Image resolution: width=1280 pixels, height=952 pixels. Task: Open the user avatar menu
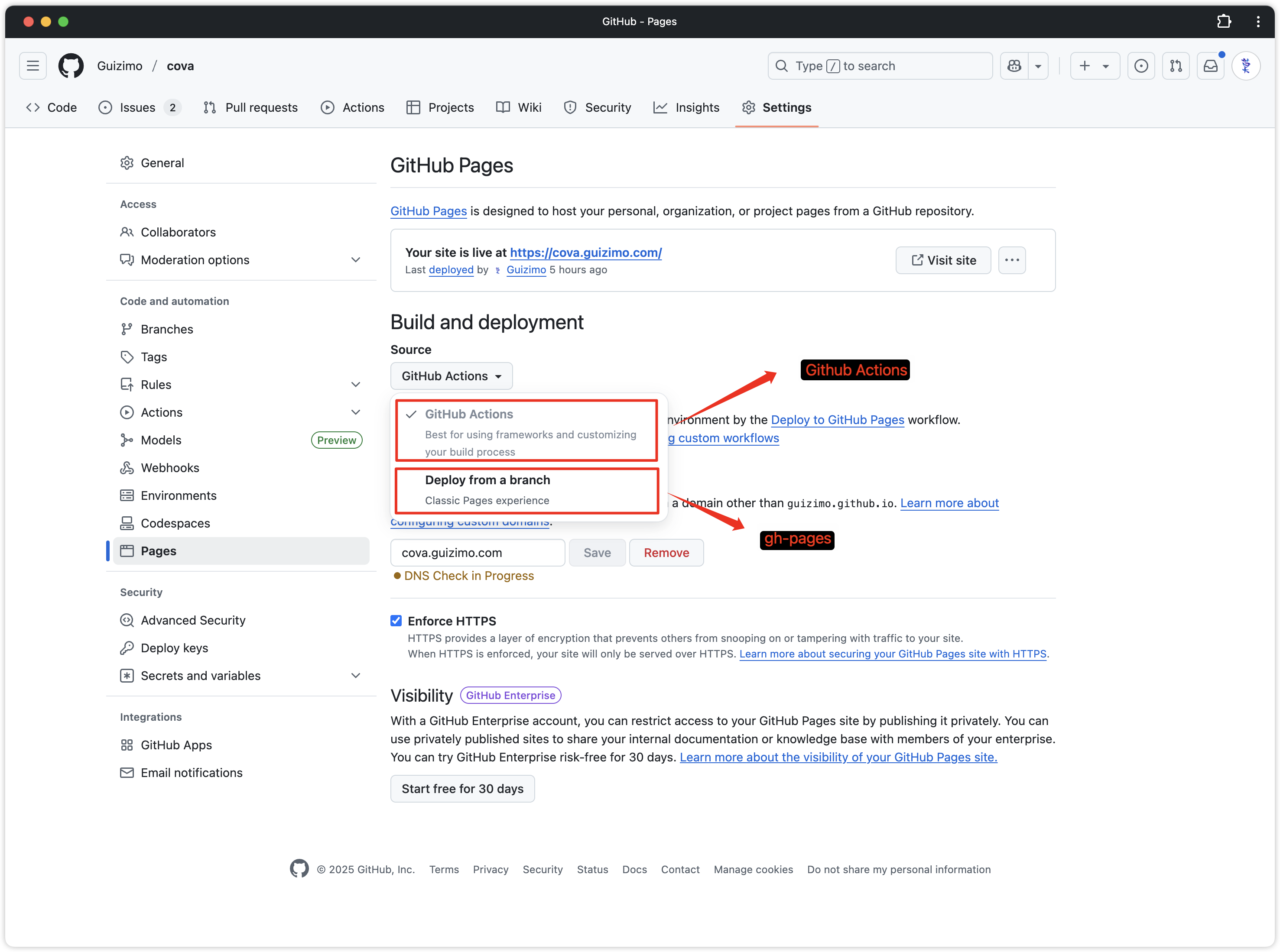[x=1246, y=66]
